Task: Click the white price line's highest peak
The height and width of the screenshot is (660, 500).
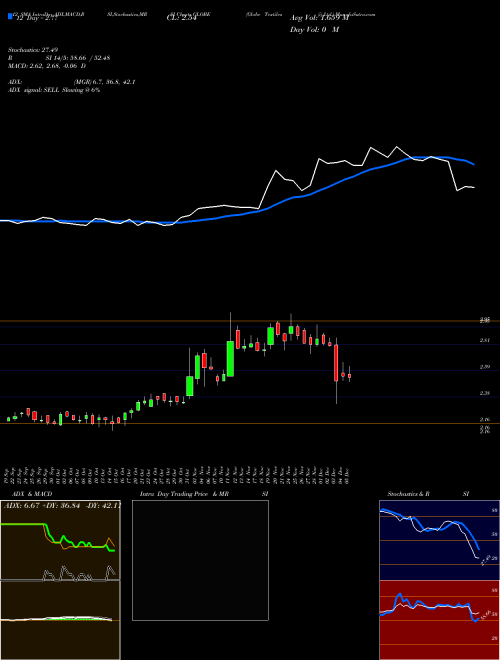Action: 396,147
